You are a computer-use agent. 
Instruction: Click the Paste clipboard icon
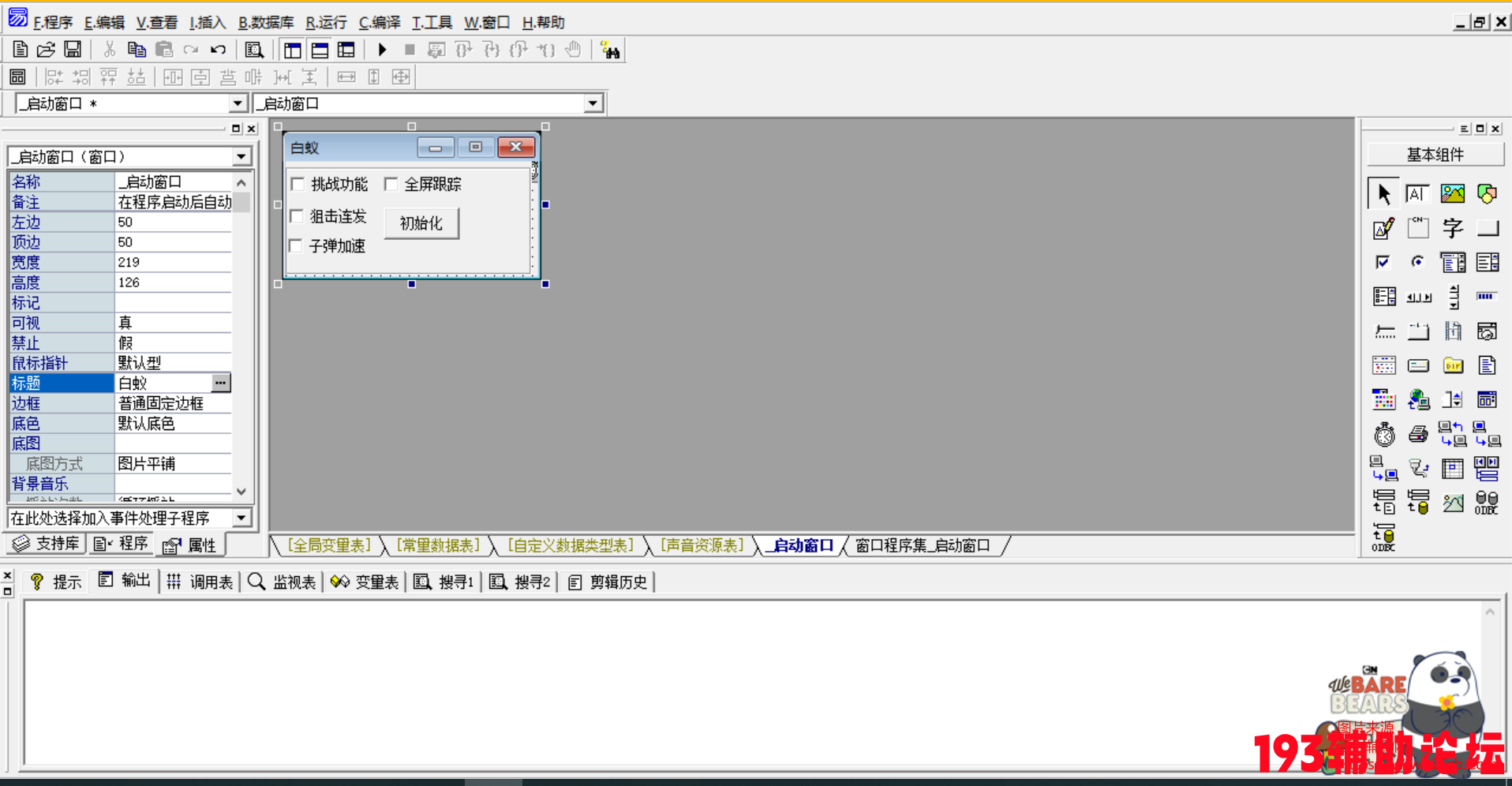pos(163,50)
